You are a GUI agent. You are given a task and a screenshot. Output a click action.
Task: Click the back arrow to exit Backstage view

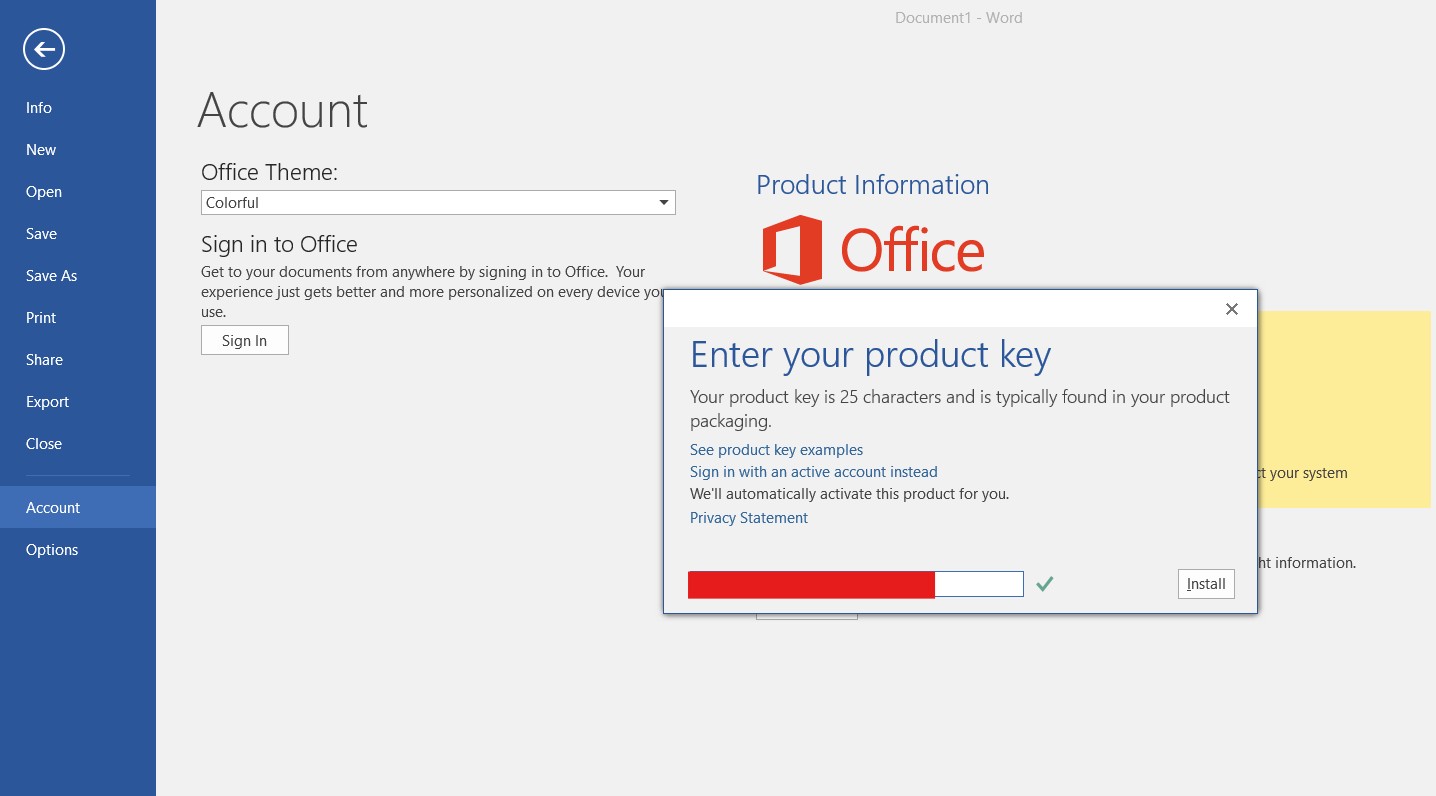coord(43,48)
